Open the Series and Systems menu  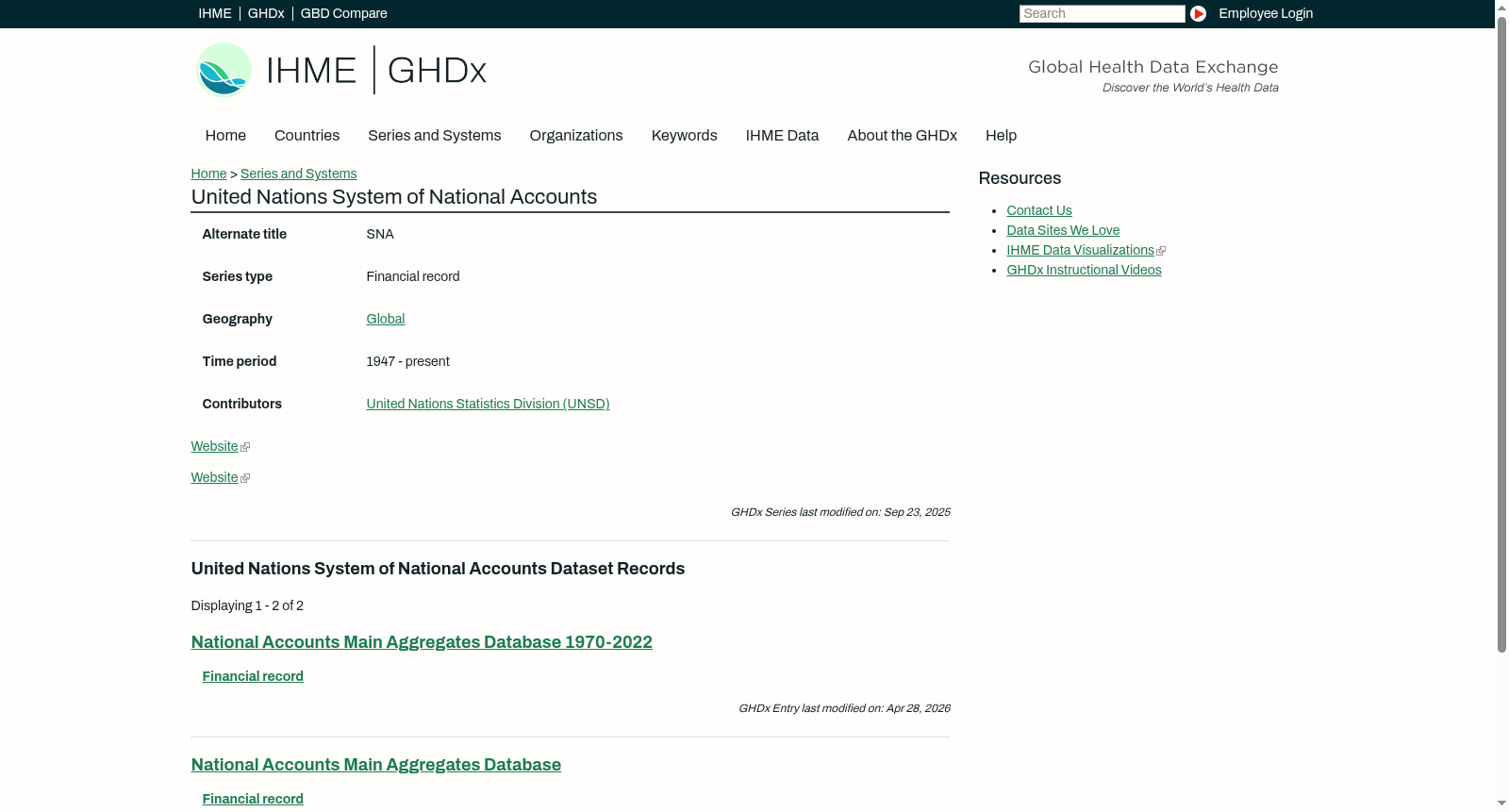point(434,136)
